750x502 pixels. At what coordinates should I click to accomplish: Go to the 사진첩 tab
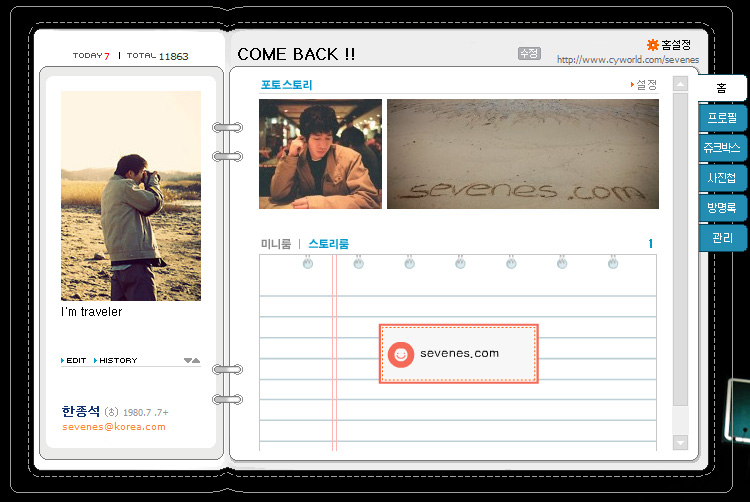click(722, 178)
